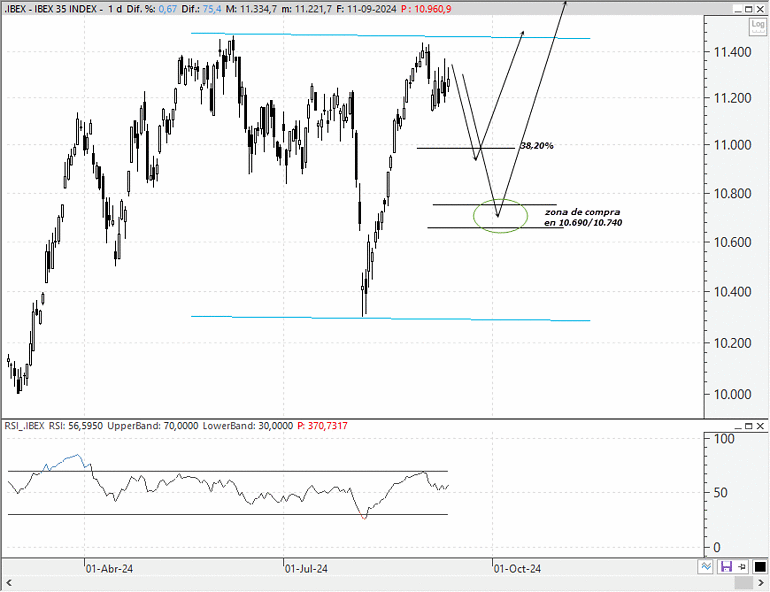Minimize the IBEX price chart panel

(x=738, y=9)
